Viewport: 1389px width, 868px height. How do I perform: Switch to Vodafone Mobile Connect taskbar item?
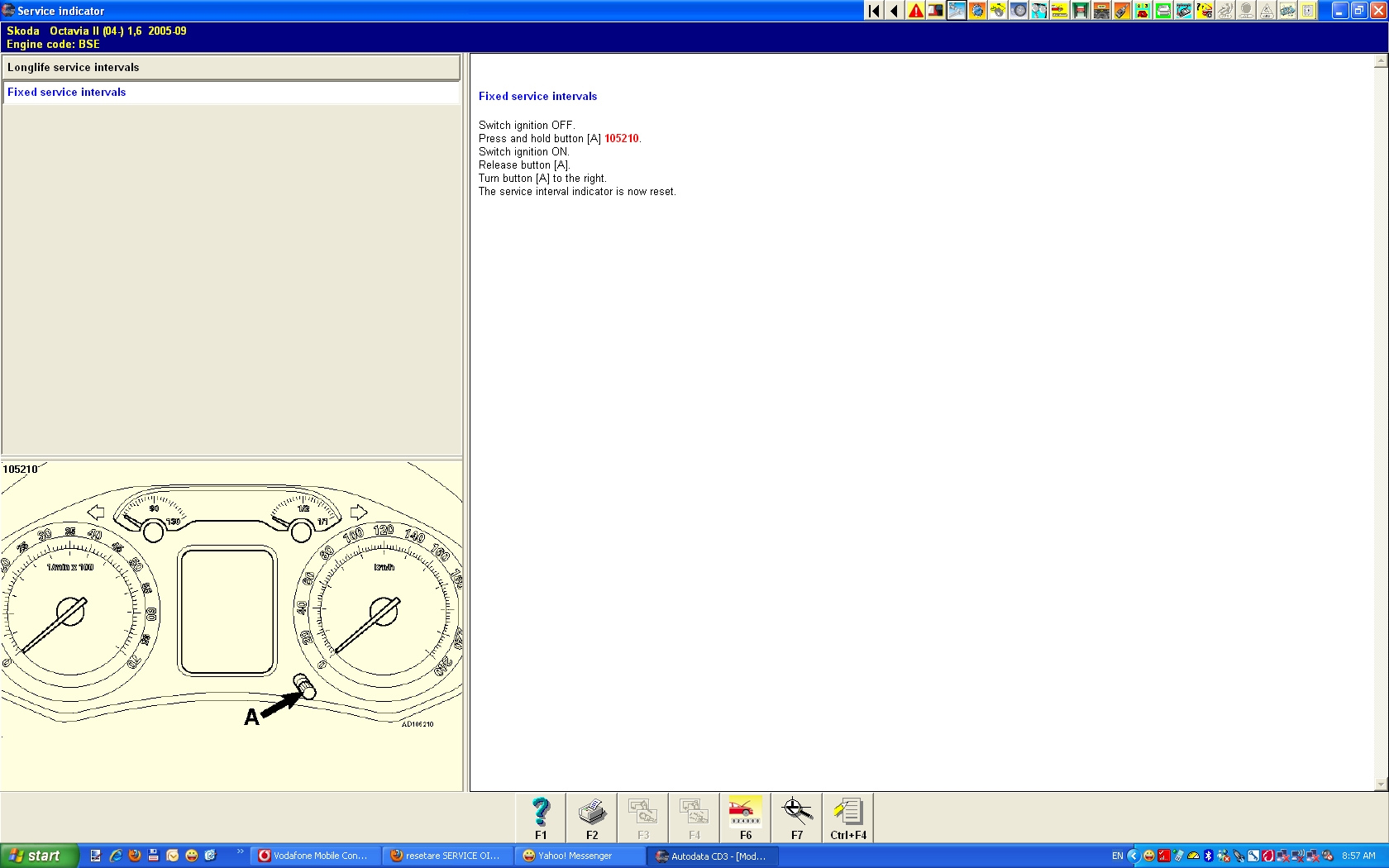pos(316,856)
